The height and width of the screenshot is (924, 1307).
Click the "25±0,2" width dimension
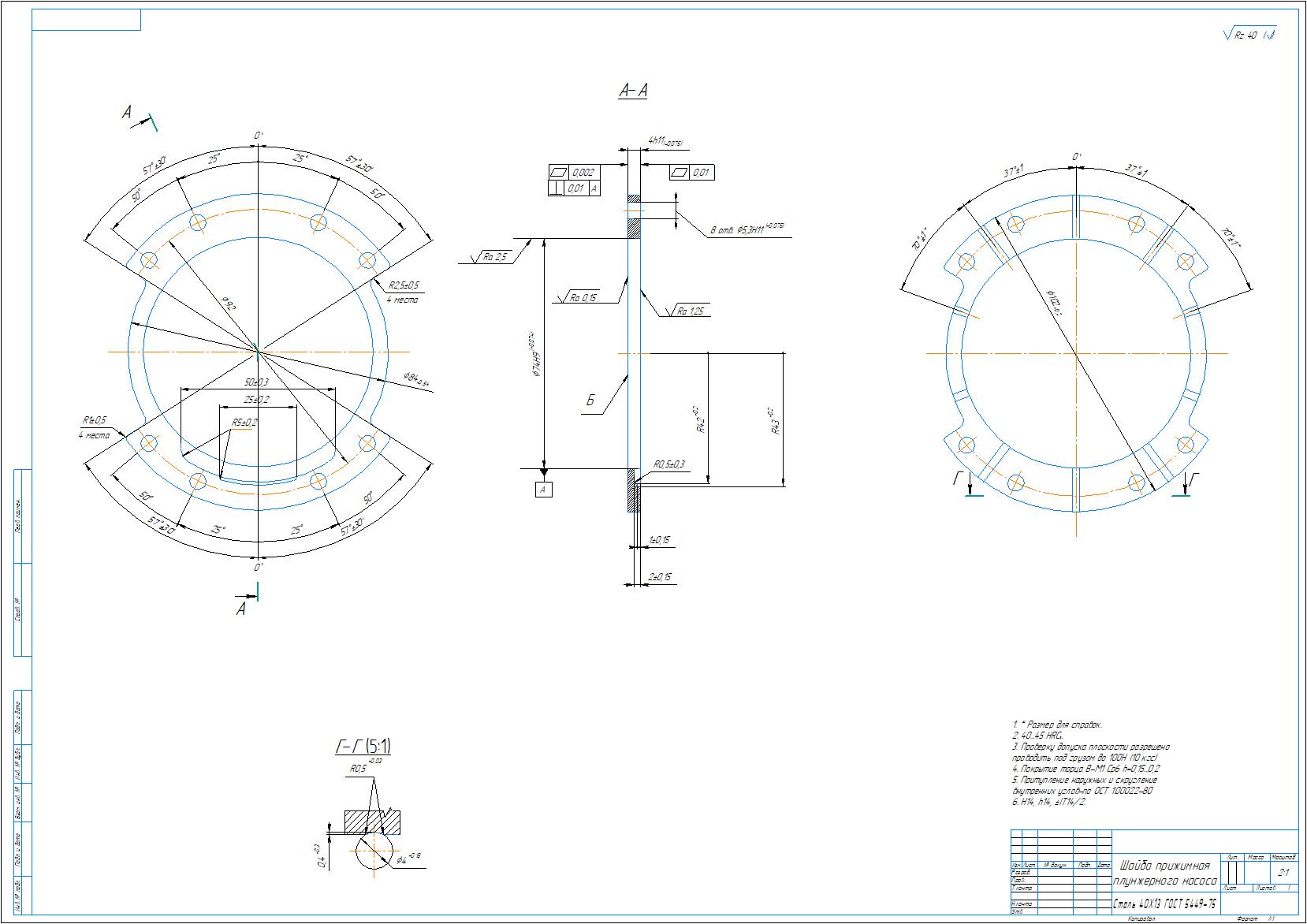[256, 400]
